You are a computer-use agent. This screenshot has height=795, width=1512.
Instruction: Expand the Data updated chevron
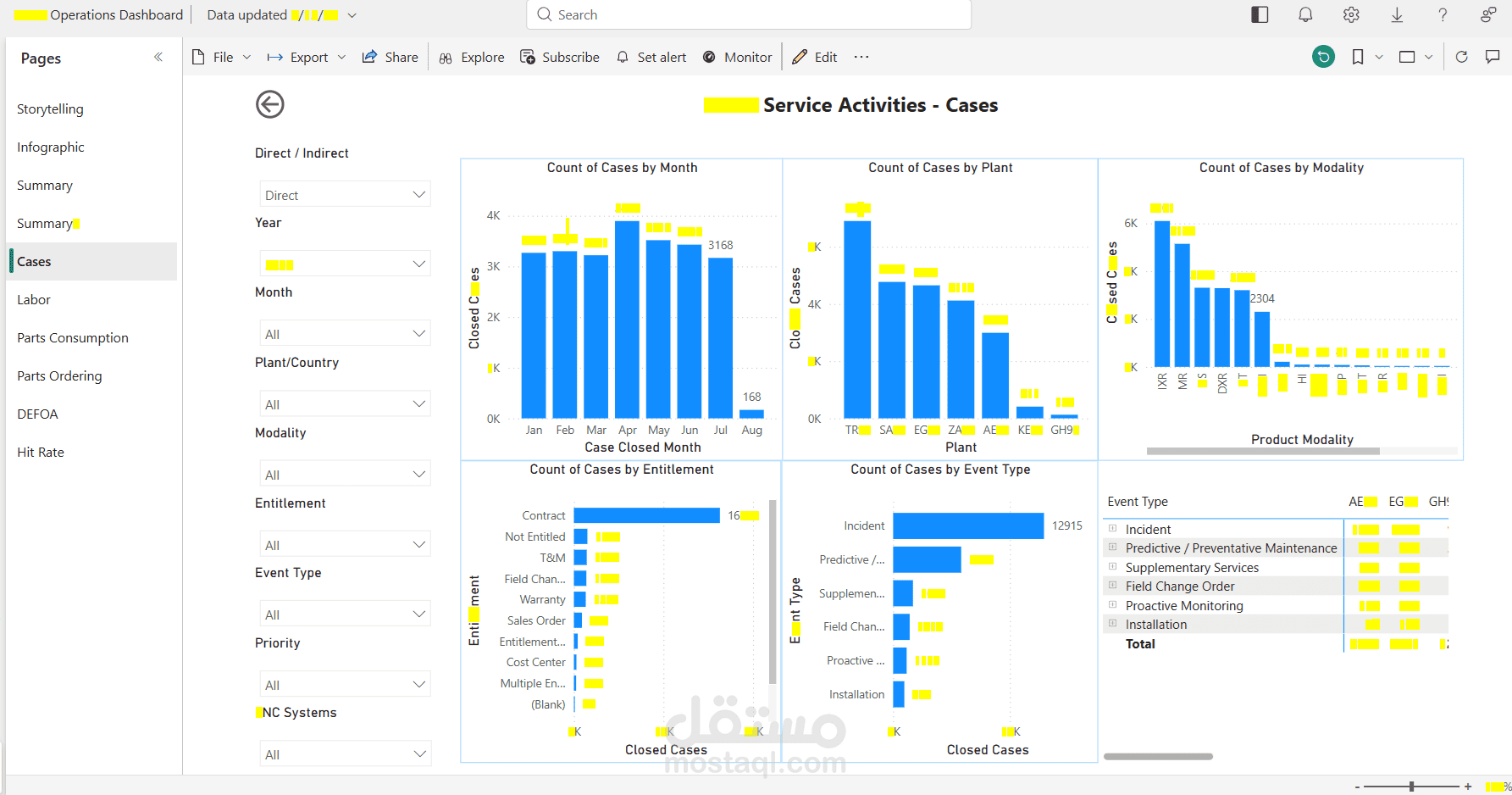[352, 15]
